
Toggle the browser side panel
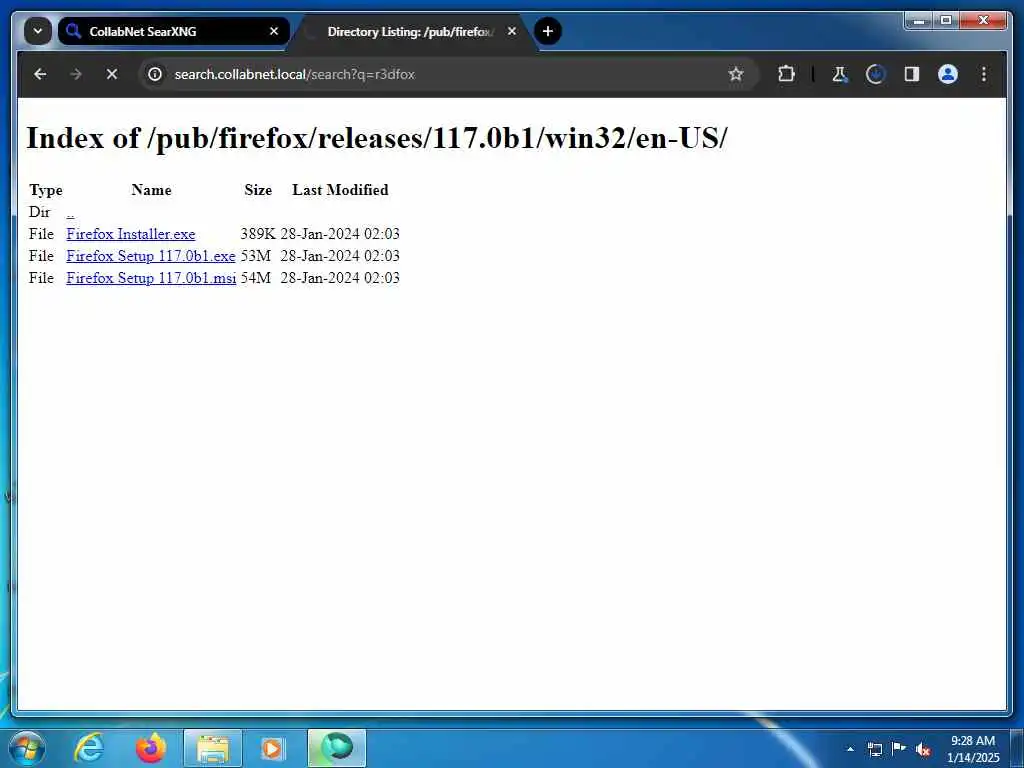(912, 74)
